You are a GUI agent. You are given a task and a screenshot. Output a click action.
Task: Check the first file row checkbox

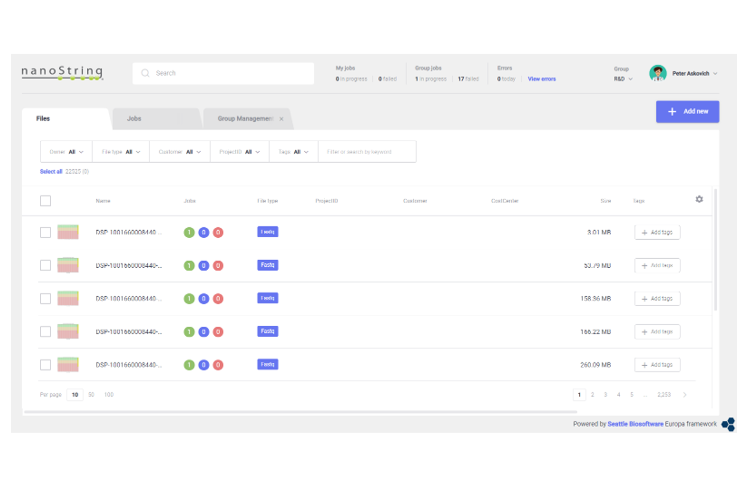coord(45,232)
